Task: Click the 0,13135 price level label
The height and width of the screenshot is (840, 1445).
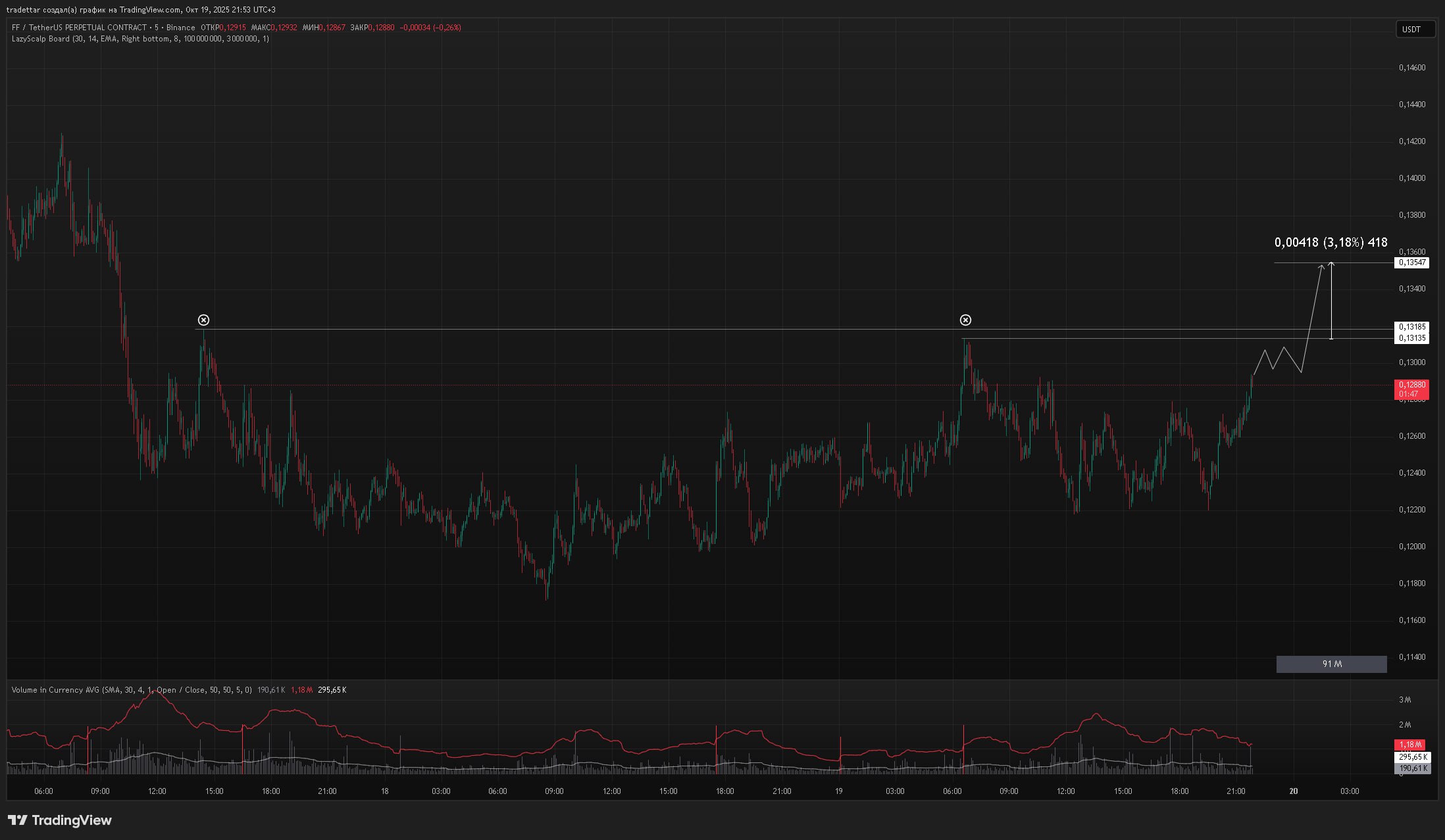Action: click(x=1412, y=338)
